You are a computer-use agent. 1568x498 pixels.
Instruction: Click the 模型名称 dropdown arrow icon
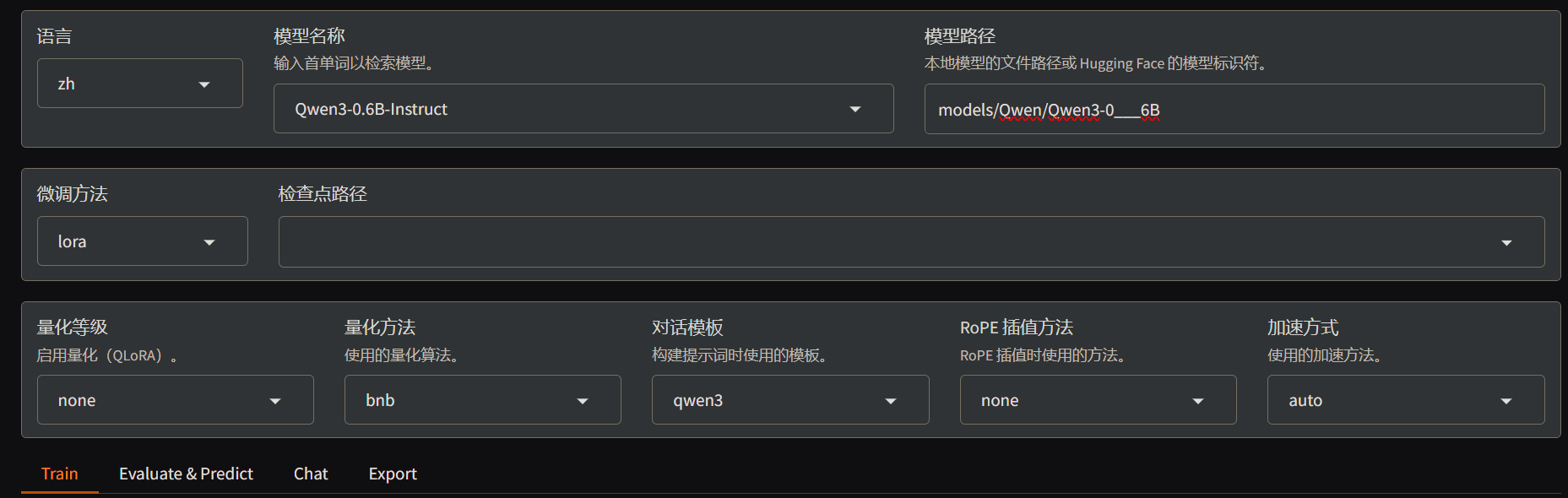855,110
